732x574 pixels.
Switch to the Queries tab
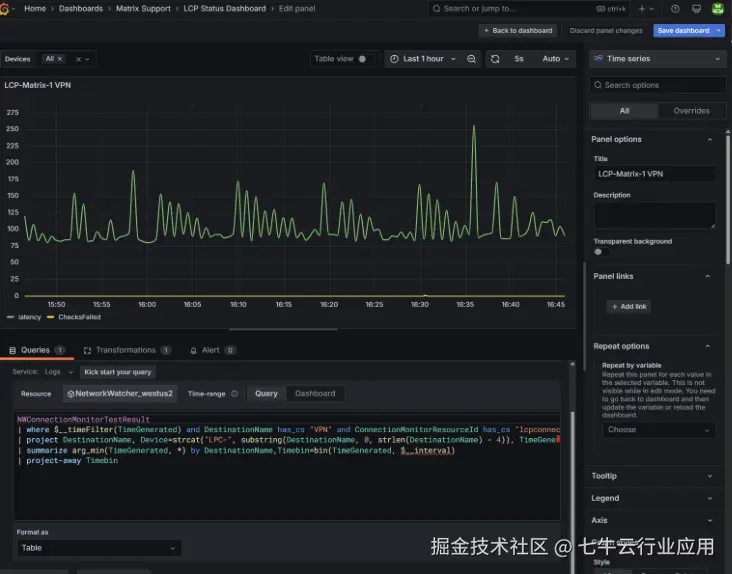(x=36, y=350)
